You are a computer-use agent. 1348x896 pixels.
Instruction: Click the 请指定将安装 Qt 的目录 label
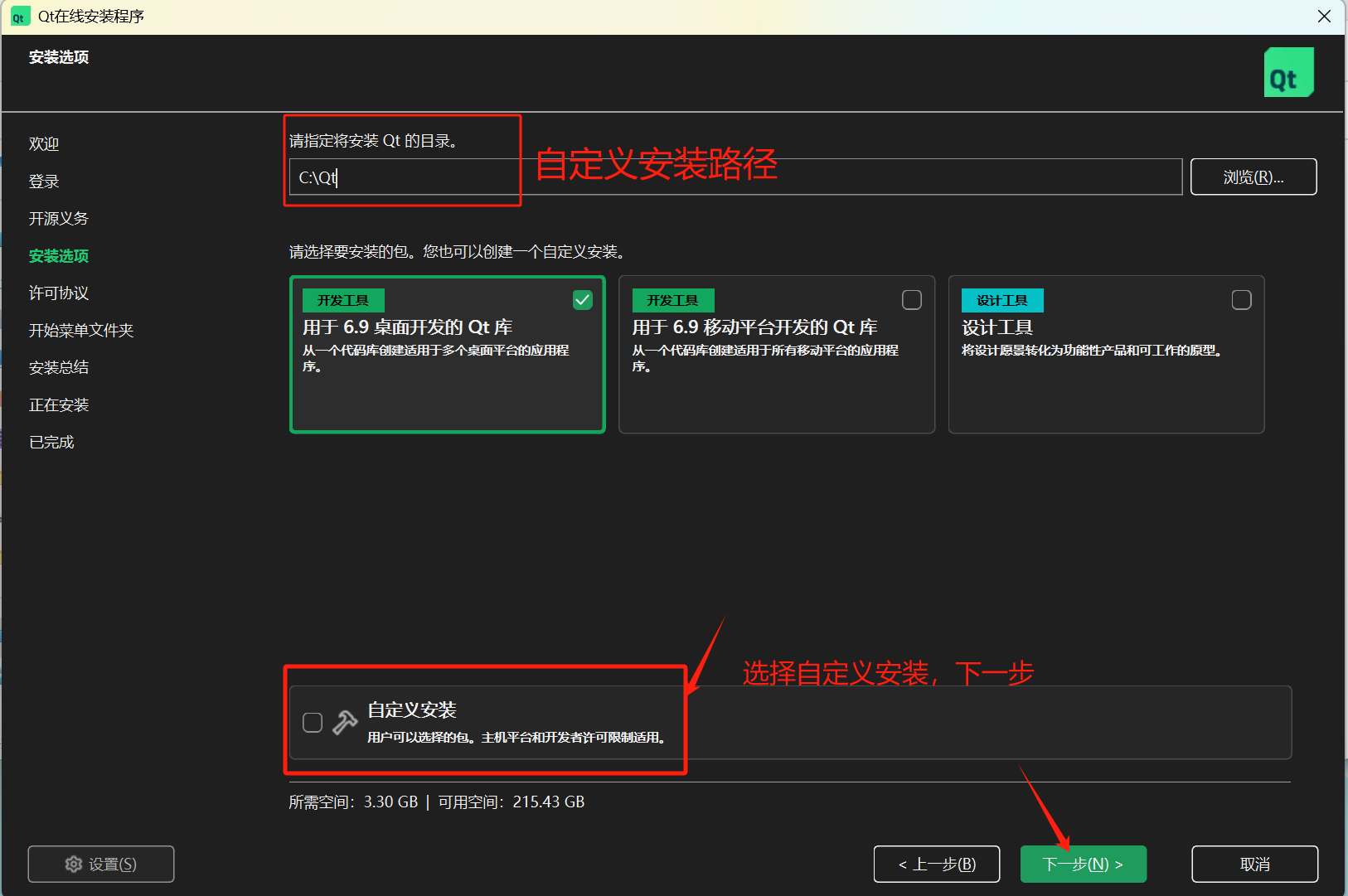click(x=373, y=141)
